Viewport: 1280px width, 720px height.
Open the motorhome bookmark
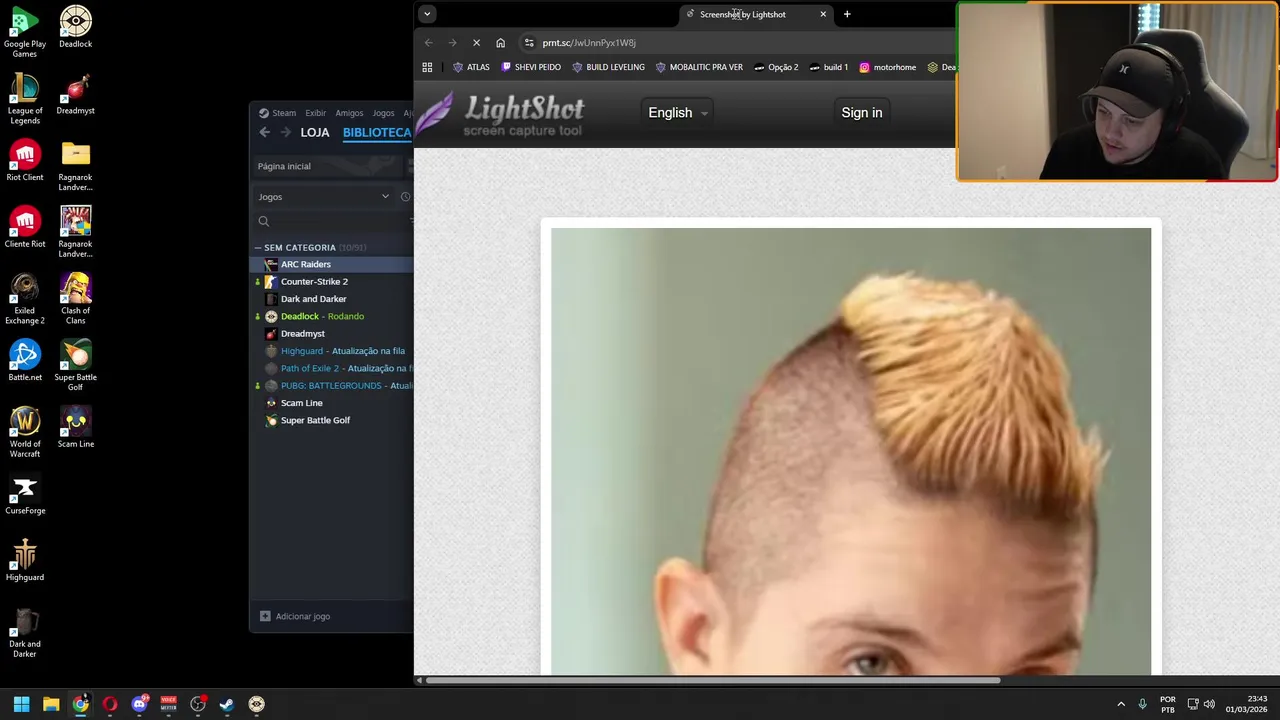pos(888,67)
